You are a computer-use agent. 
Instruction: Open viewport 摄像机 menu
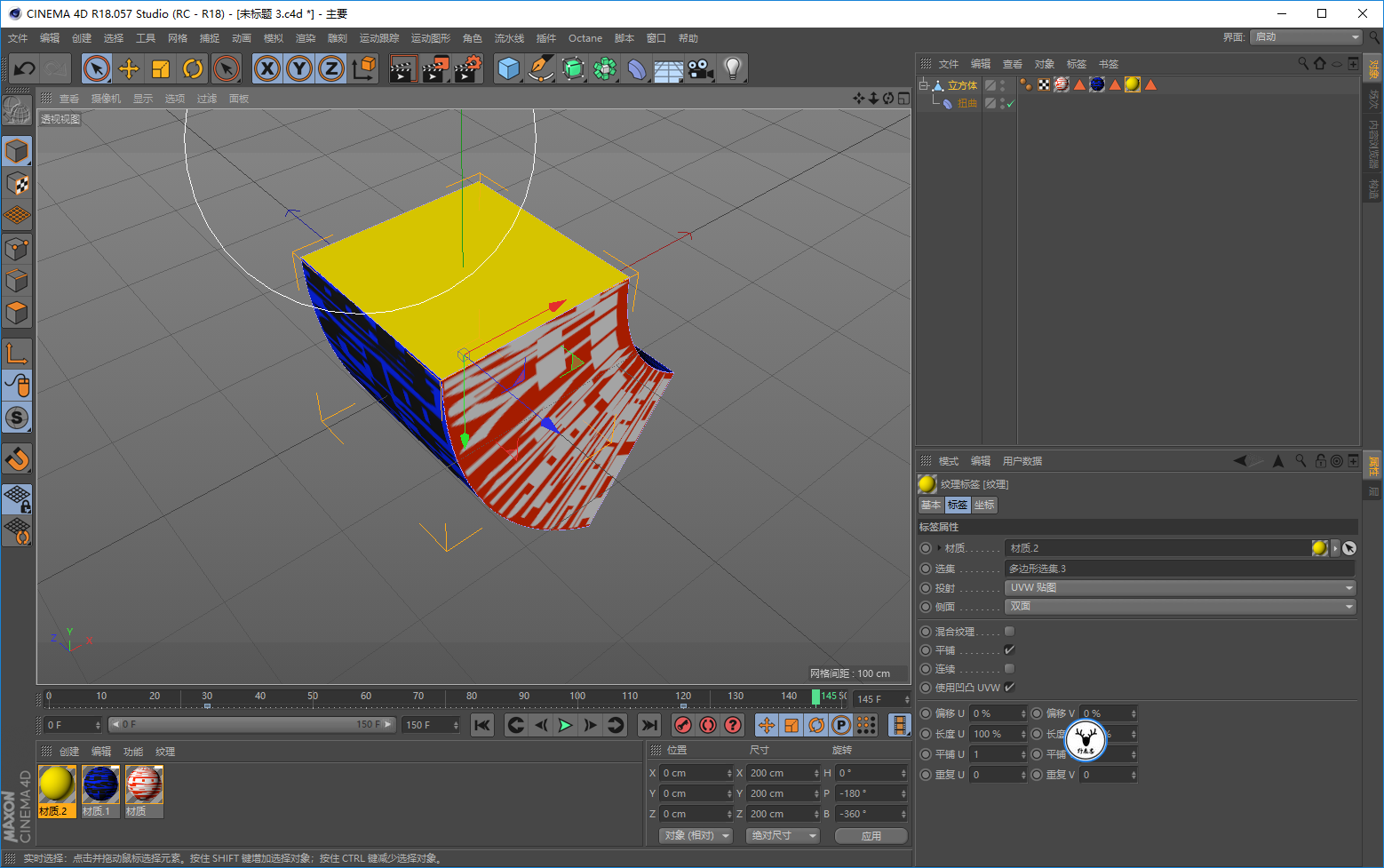coord(106,99)
